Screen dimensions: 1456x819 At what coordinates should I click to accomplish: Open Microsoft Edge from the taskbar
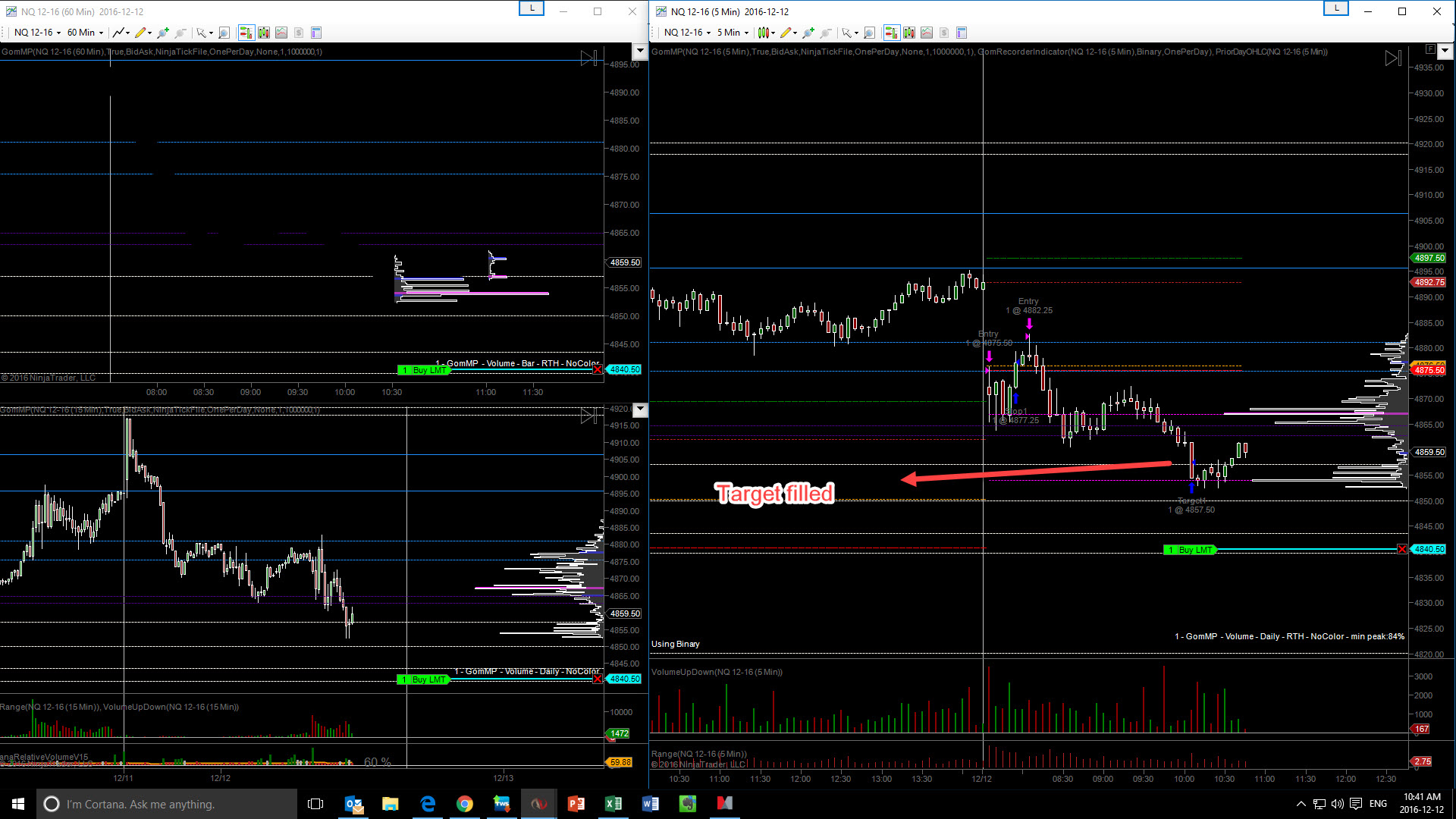[428, 804]
